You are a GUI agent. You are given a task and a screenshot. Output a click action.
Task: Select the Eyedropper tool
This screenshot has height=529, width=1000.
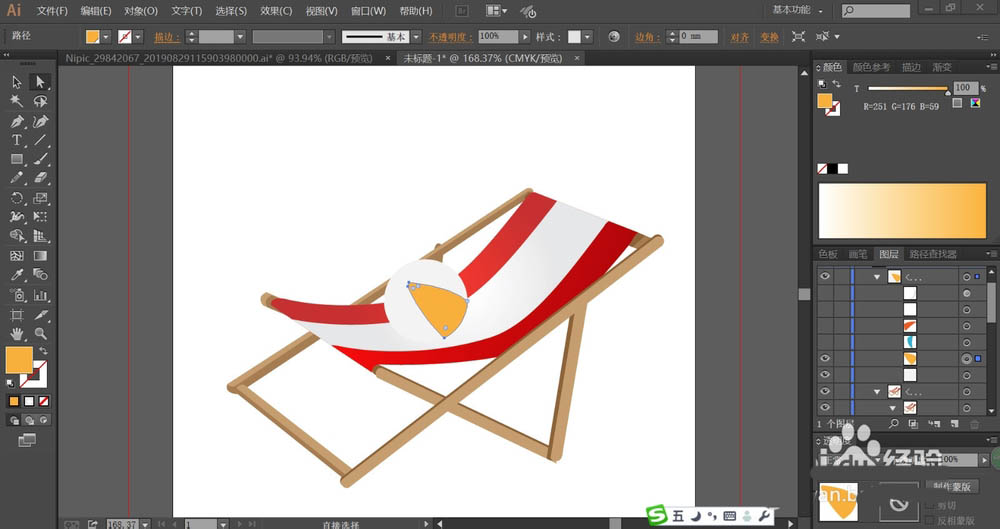17,275
